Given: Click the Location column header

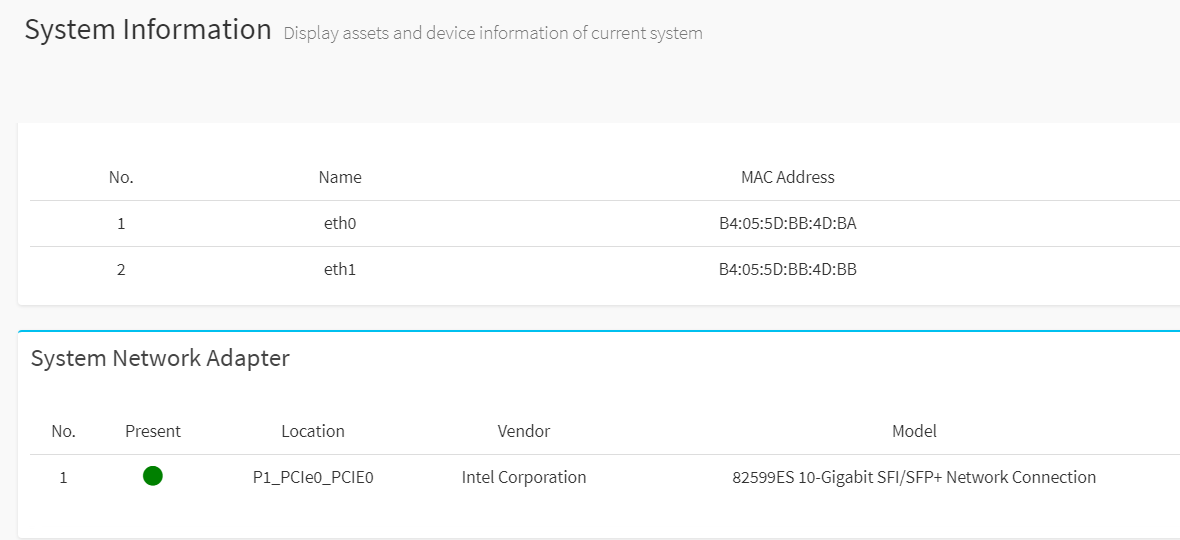Looking at the screenshot, I should (x=313, y=432).
